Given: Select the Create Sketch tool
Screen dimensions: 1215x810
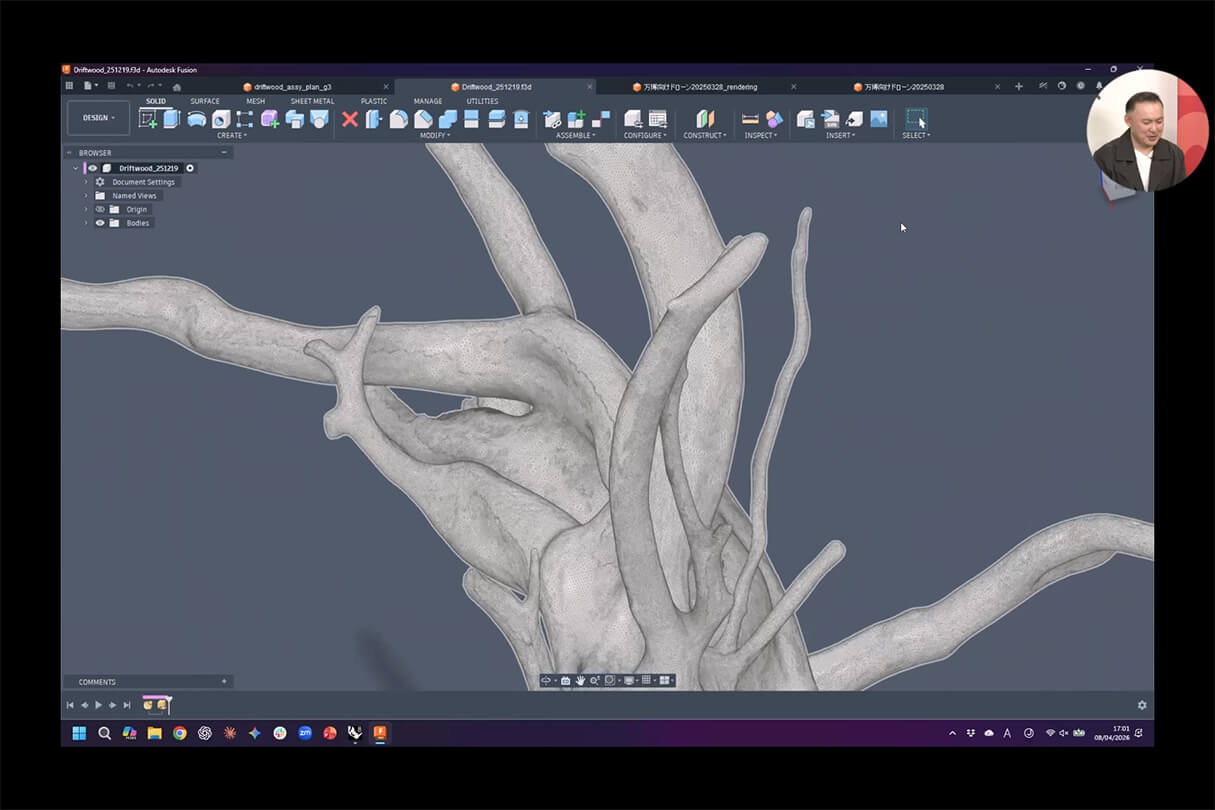Looking at the screenshot, I should [x=147, y=118].
